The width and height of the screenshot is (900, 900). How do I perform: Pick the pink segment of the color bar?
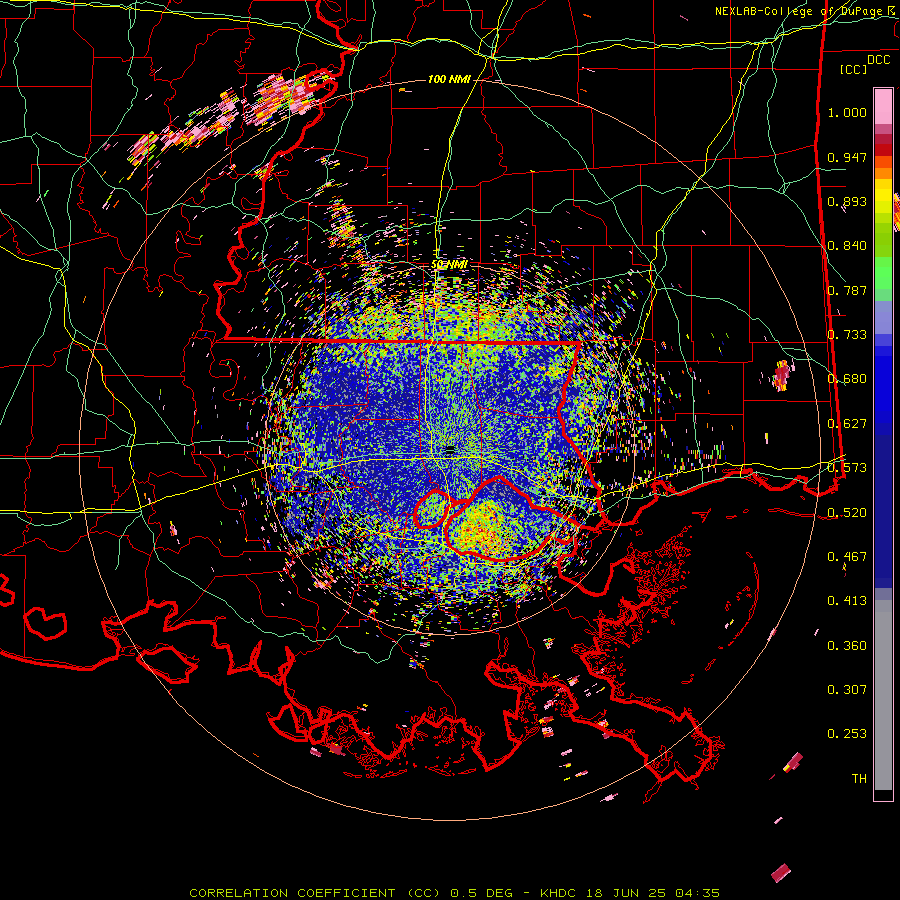(x=883, y=106)
